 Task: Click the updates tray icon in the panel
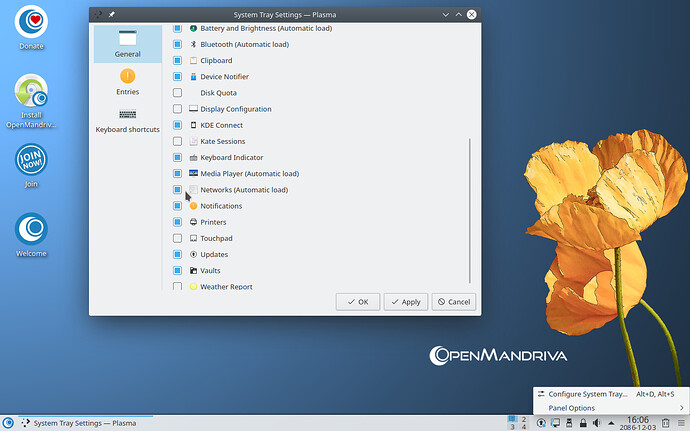point(541,423)
